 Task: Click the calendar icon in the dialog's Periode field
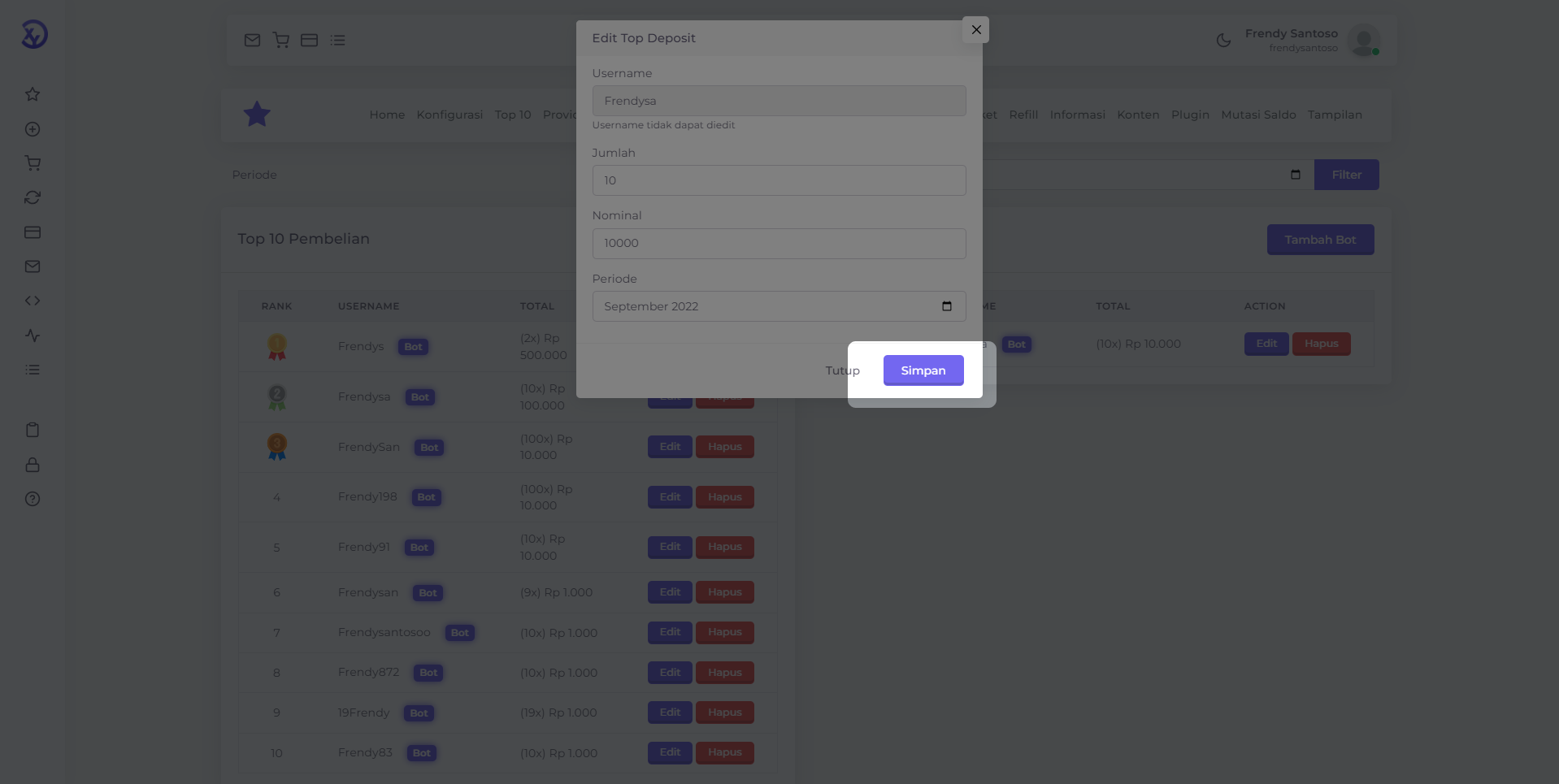point(947,306)
